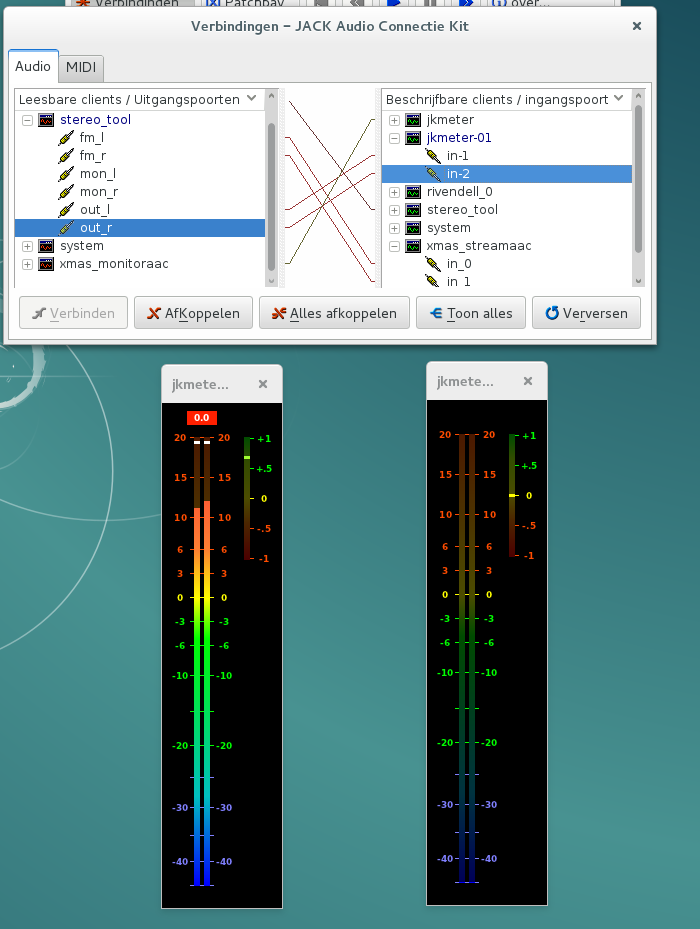700x929 pixels.
Task: Click the Patchbay button in background toolbar
Action: (x=247, y=3)
